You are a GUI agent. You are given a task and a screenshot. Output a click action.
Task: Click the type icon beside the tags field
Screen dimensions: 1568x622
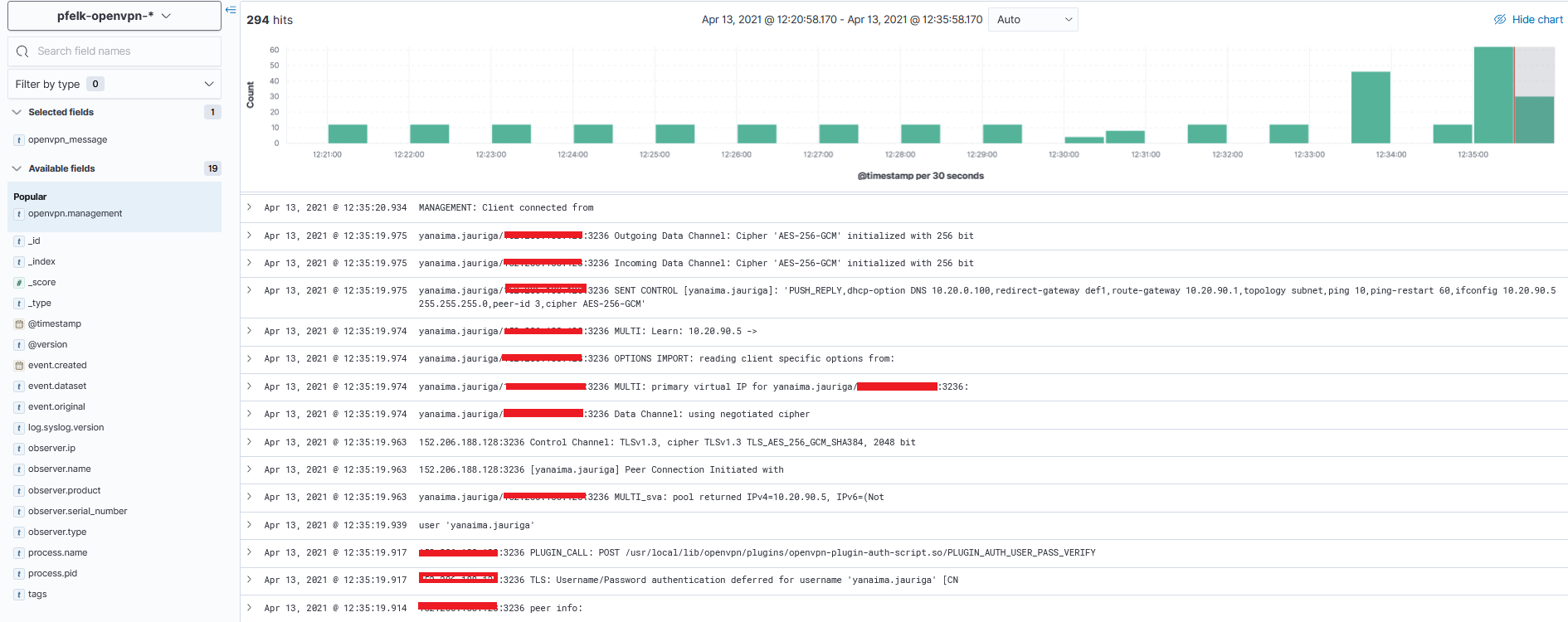(19, 595)
